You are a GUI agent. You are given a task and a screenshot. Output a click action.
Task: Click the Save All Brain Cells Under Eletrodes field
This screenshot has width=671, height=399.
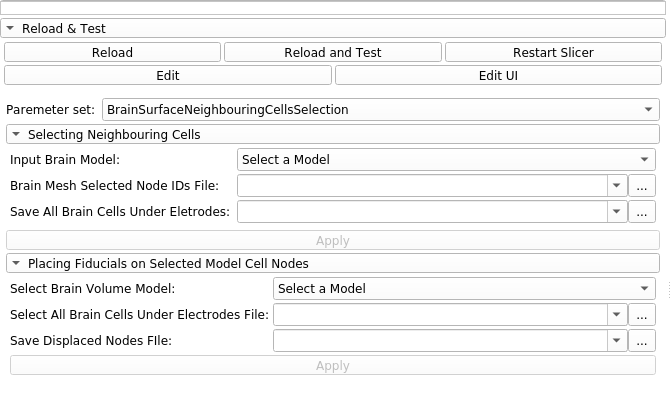[422, 211]
